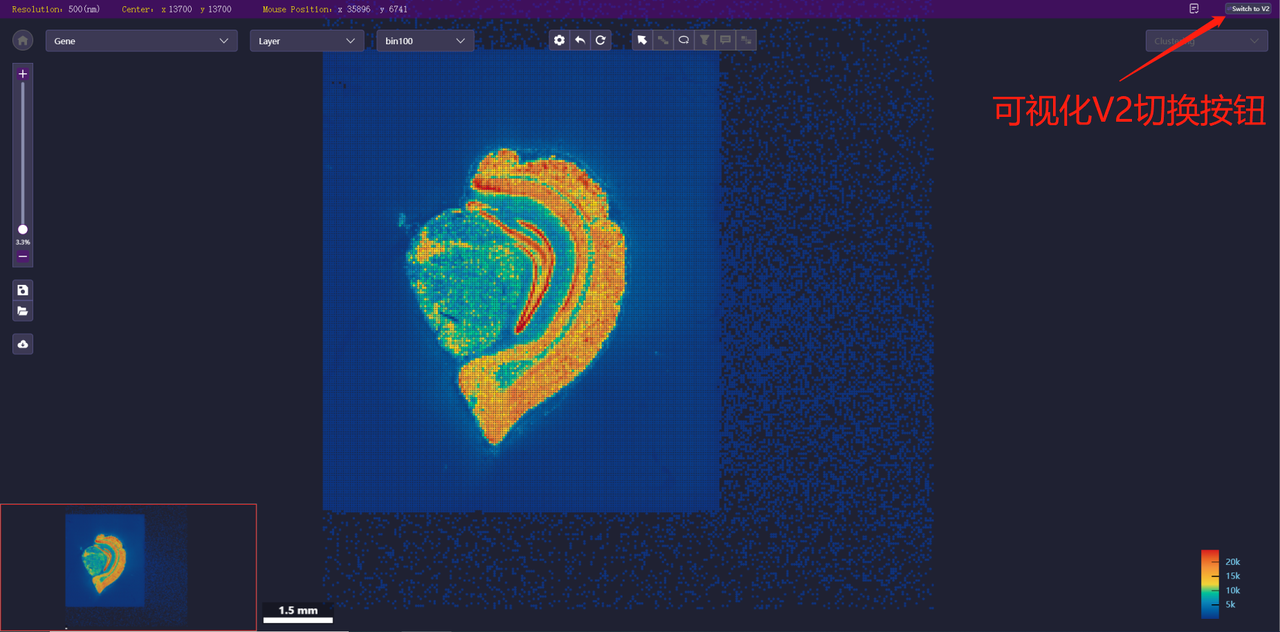Screen dimensions: 1280x632
Task: Open the Clustering dropdown
Action: 1207,41
